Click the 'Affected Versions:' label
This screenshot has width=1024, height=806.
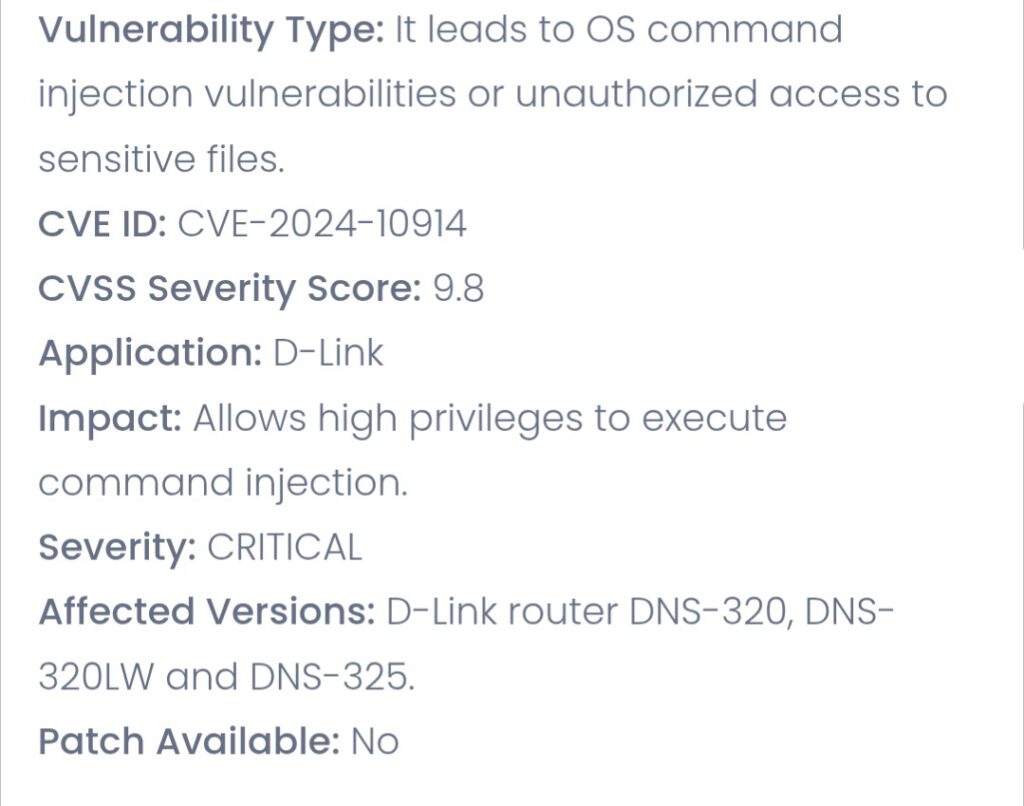point(206,612)
